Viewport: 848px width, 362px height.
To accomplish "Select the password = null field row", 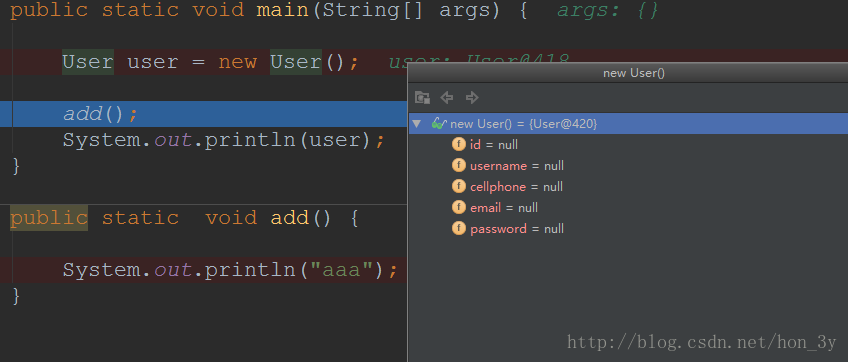I will click(x=628, y=229).
